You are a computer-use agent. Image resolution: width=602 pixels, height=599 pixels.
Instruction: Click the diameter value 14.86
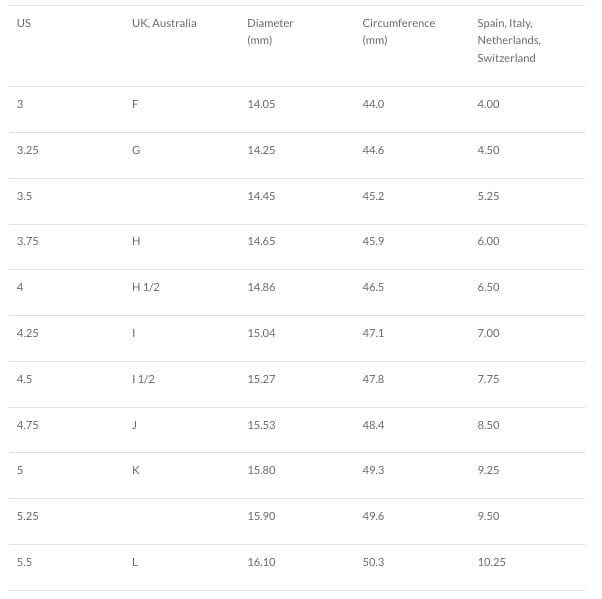(x=261, y=287)
